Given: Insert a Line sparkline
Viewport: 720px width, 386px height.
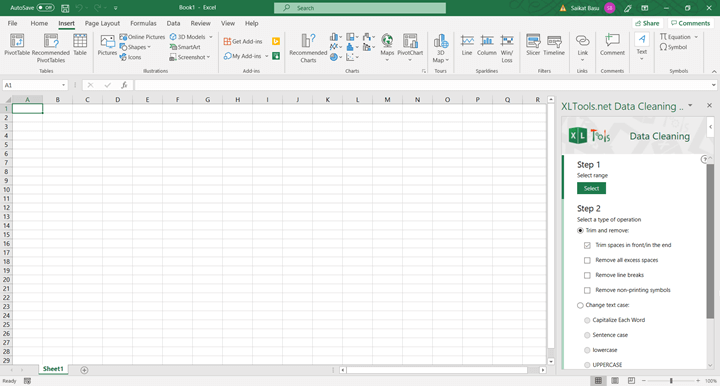Looking at the screenshot, I should click(x=467, y=45).
